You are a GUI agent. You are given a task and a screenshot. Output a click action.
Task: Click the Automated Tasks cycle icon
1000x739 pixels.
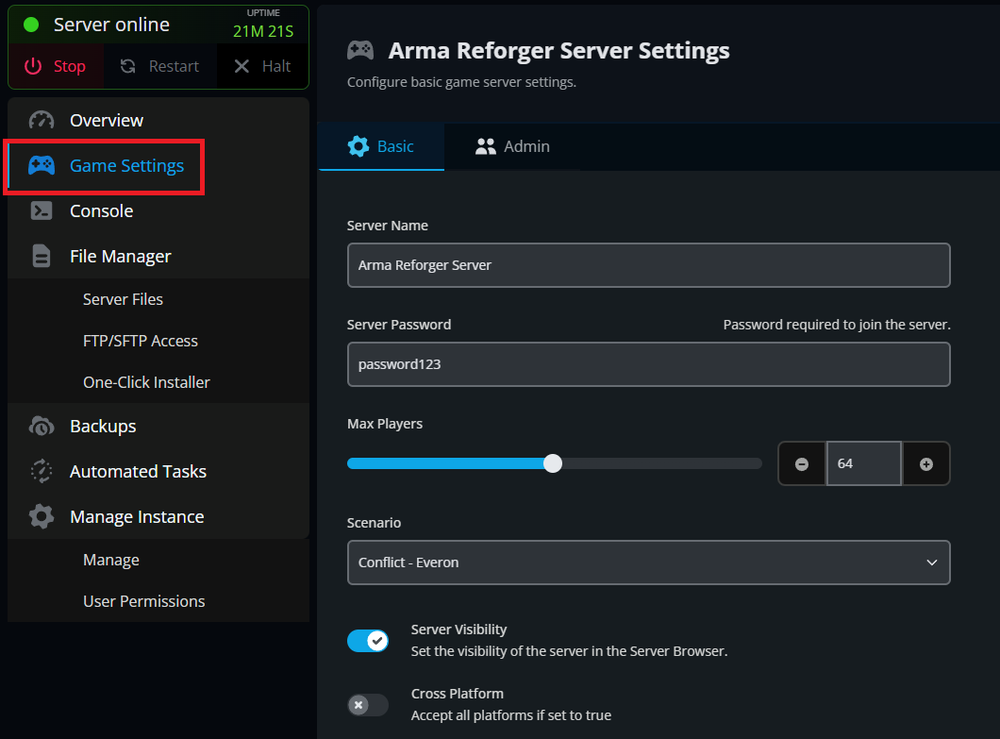(41, 471)
